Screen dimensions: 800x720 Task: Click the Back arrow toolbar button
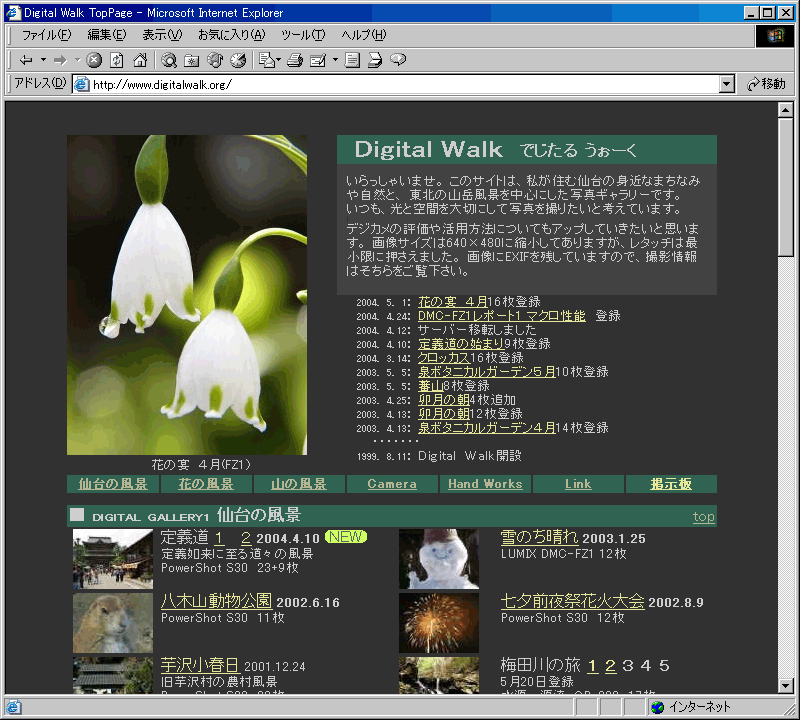pyautogui.click(x=26, y=60)
